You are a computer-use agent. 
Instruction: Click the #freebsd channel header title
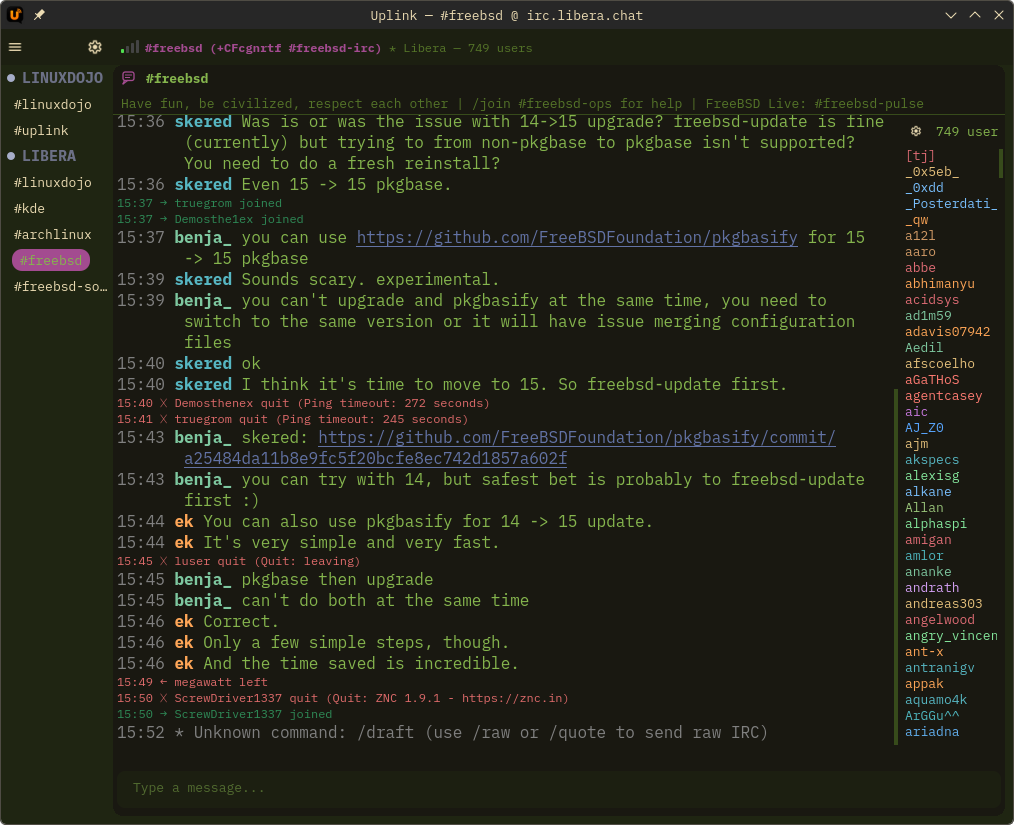(177, 78)
